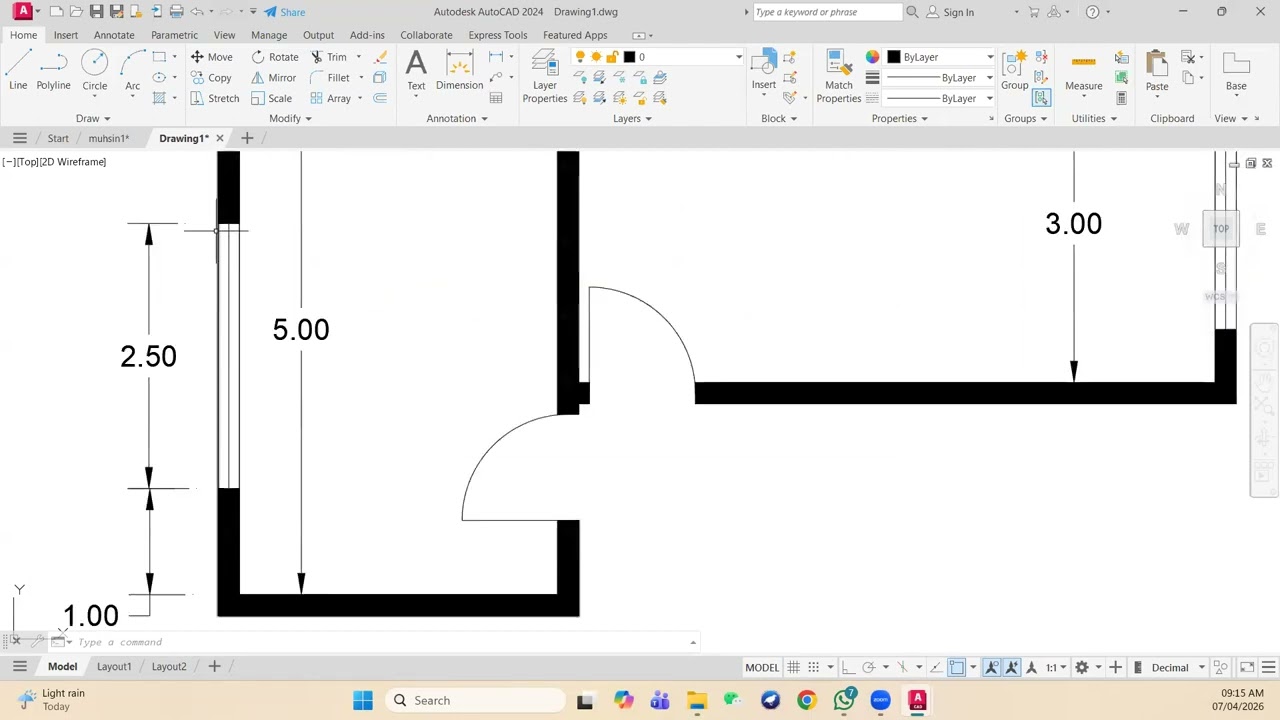The image size is (1280, 720).
Task: Open the Start file tab
Action: 58,138
